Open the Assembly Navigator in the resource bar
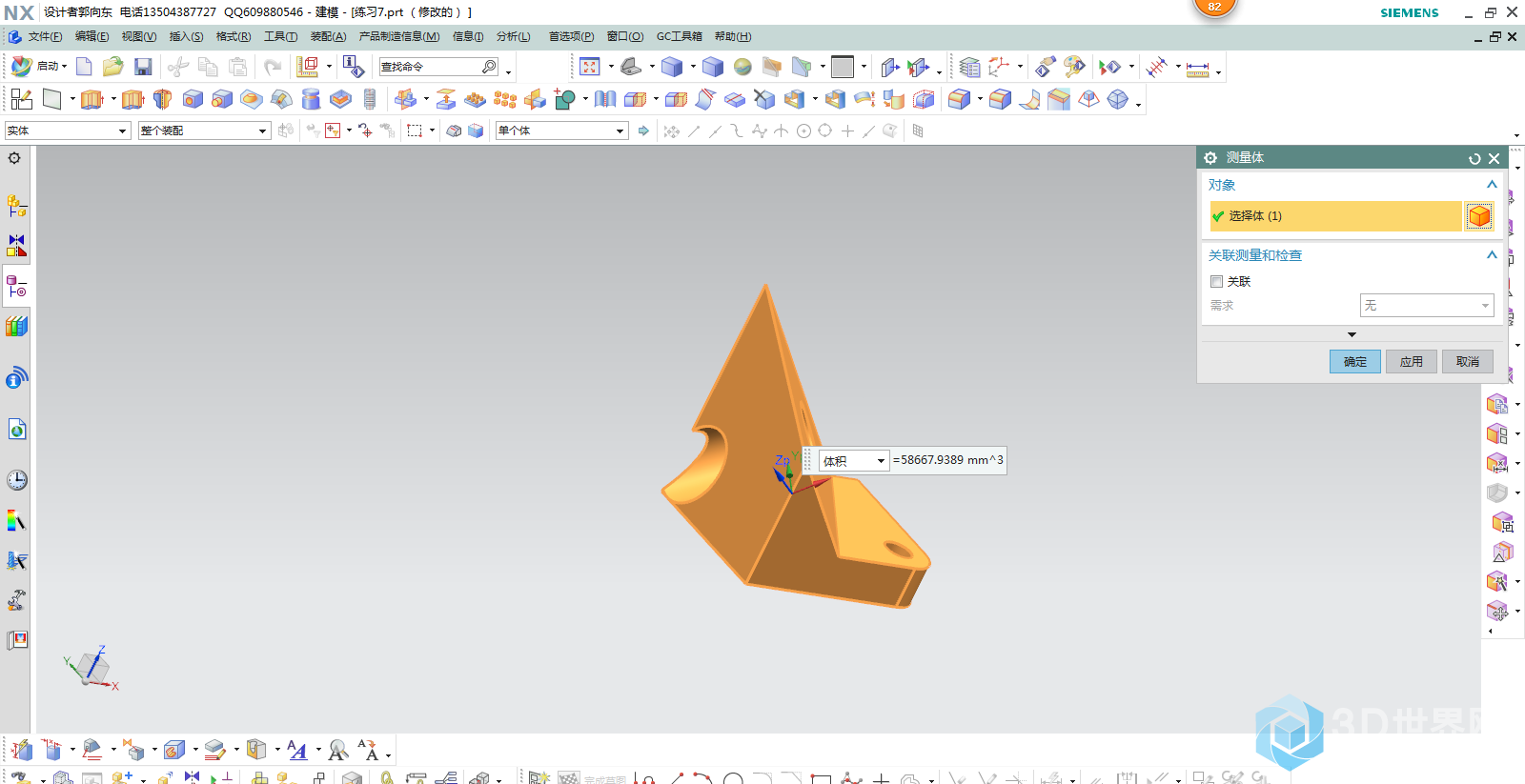The height and width of the screenshot is (784, 1525). coord(17,206)
